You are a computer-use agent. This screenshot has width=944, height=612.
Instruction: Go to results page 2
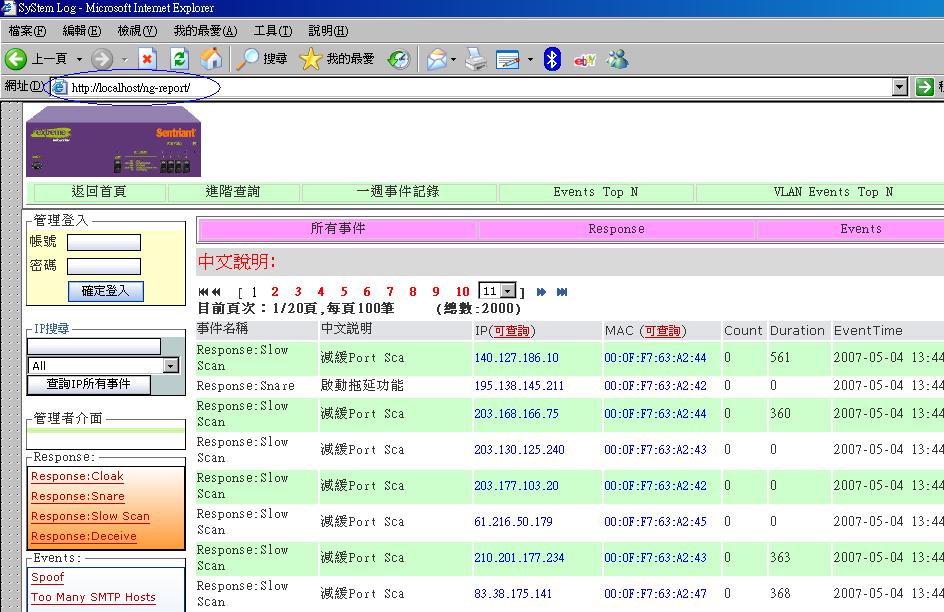[275, 292]
